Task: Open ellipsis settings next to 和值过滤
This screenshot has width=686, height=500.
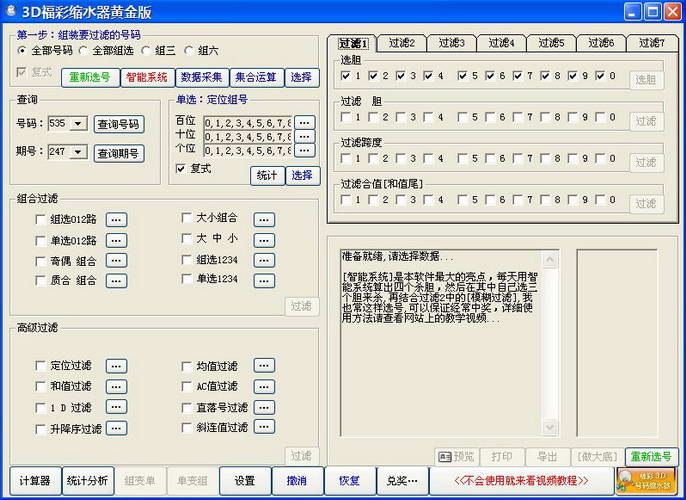Action: [x=116, y=387]
